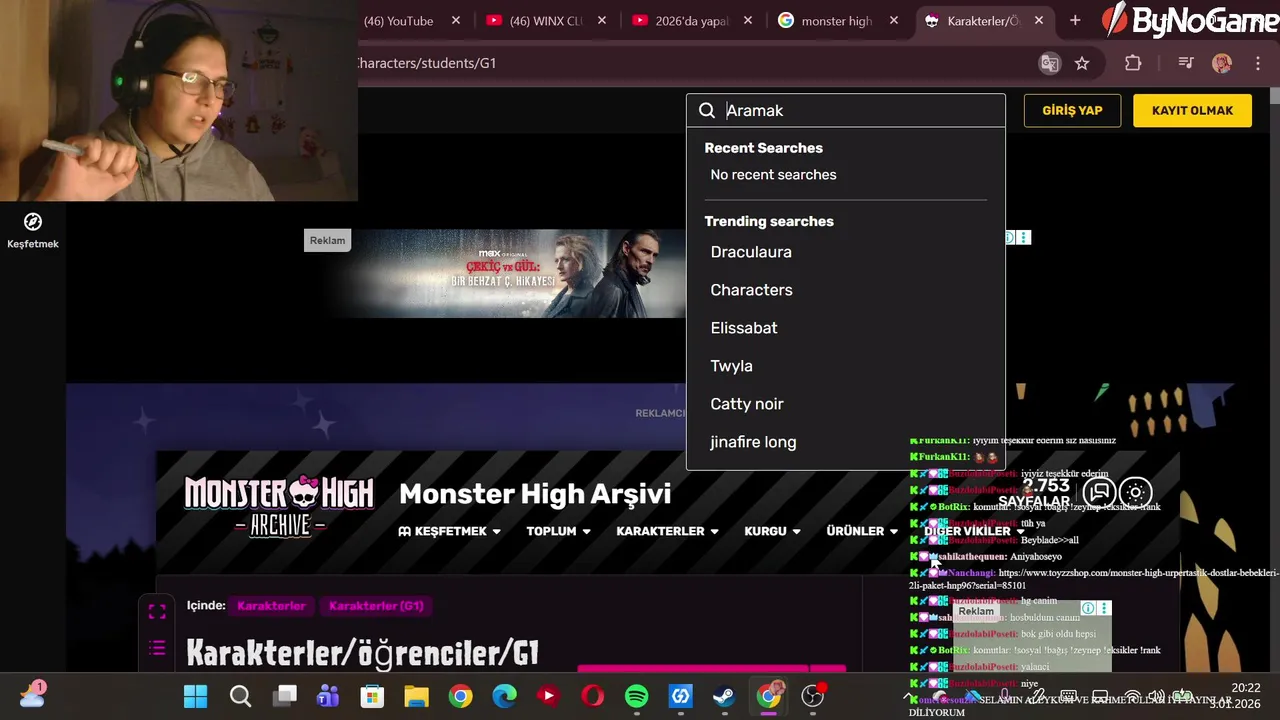
Task: Open Windows taskbar search
Action: (240, 696)
